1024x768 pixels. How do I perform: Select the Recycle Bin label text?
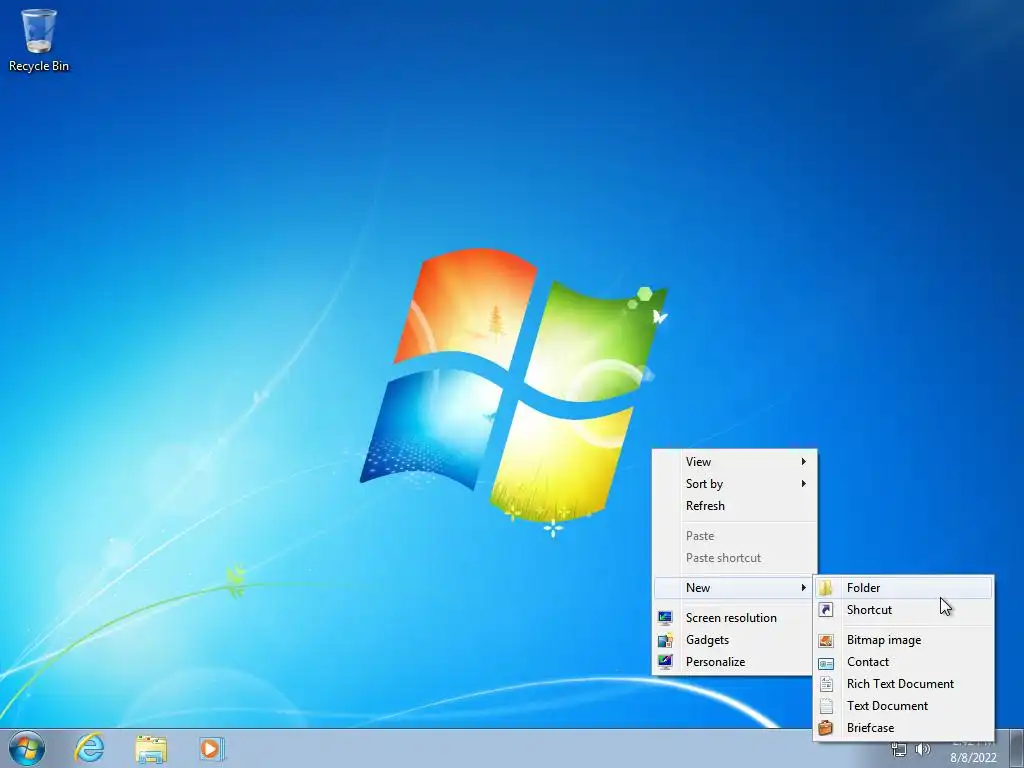[39, 66]
